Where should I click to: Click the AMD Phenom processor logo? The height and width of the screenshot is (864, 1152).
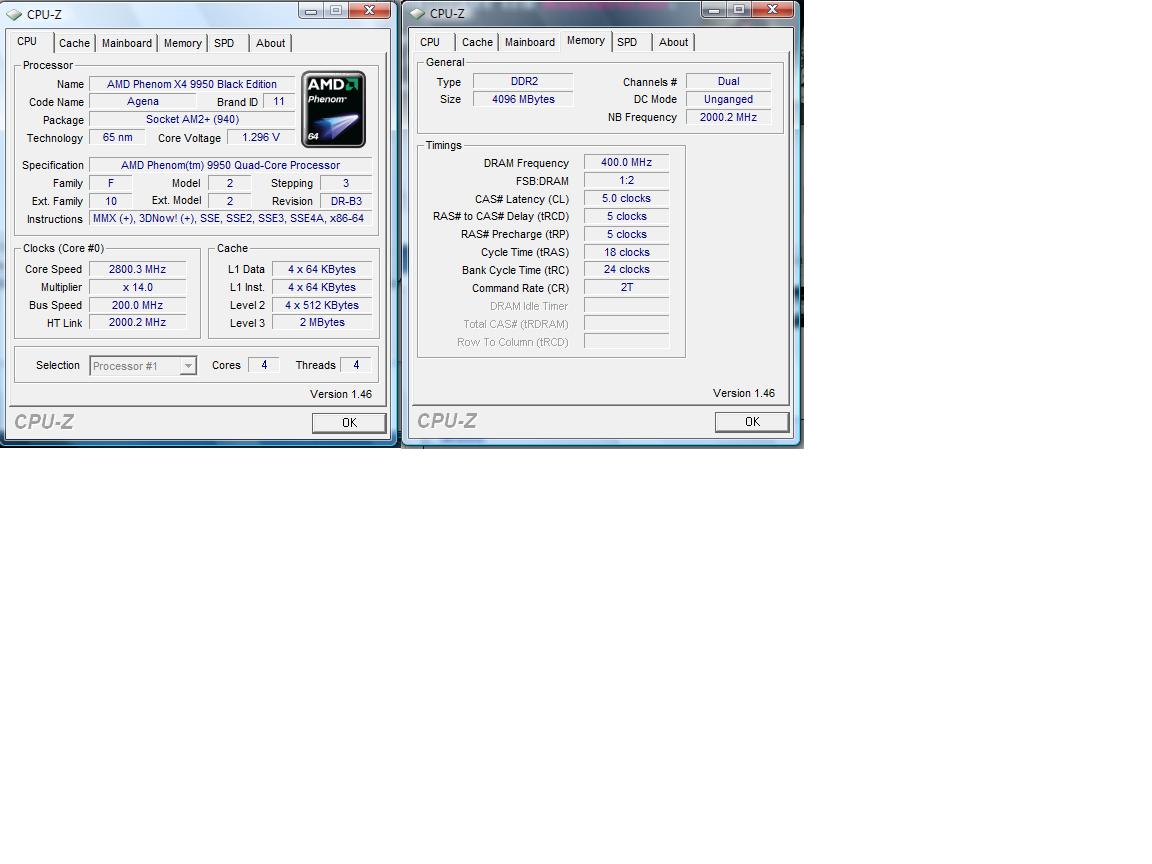click(x=334, y=109)
